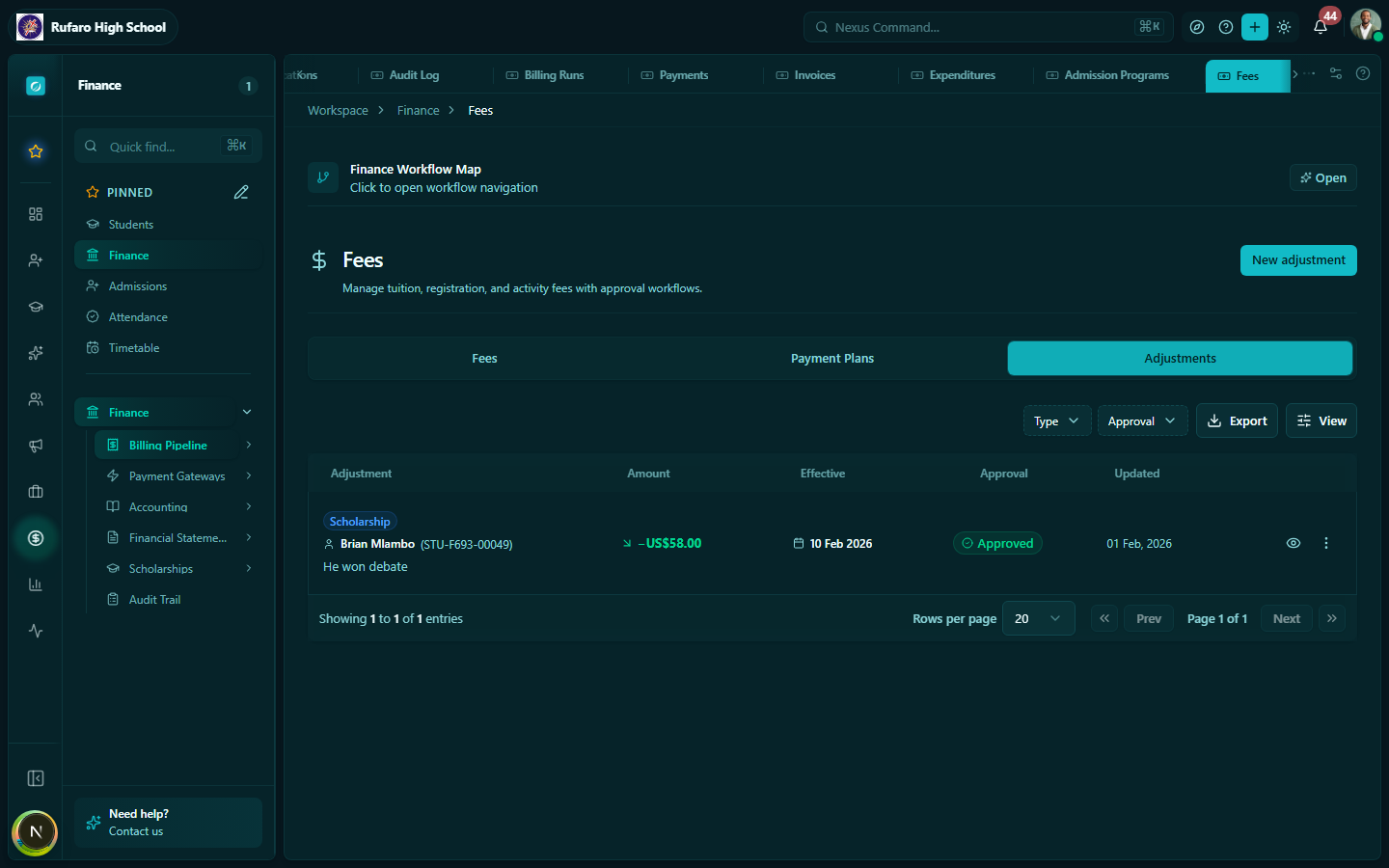
Task: Click the N assistant badge
Action: click(x=35, y=832)
